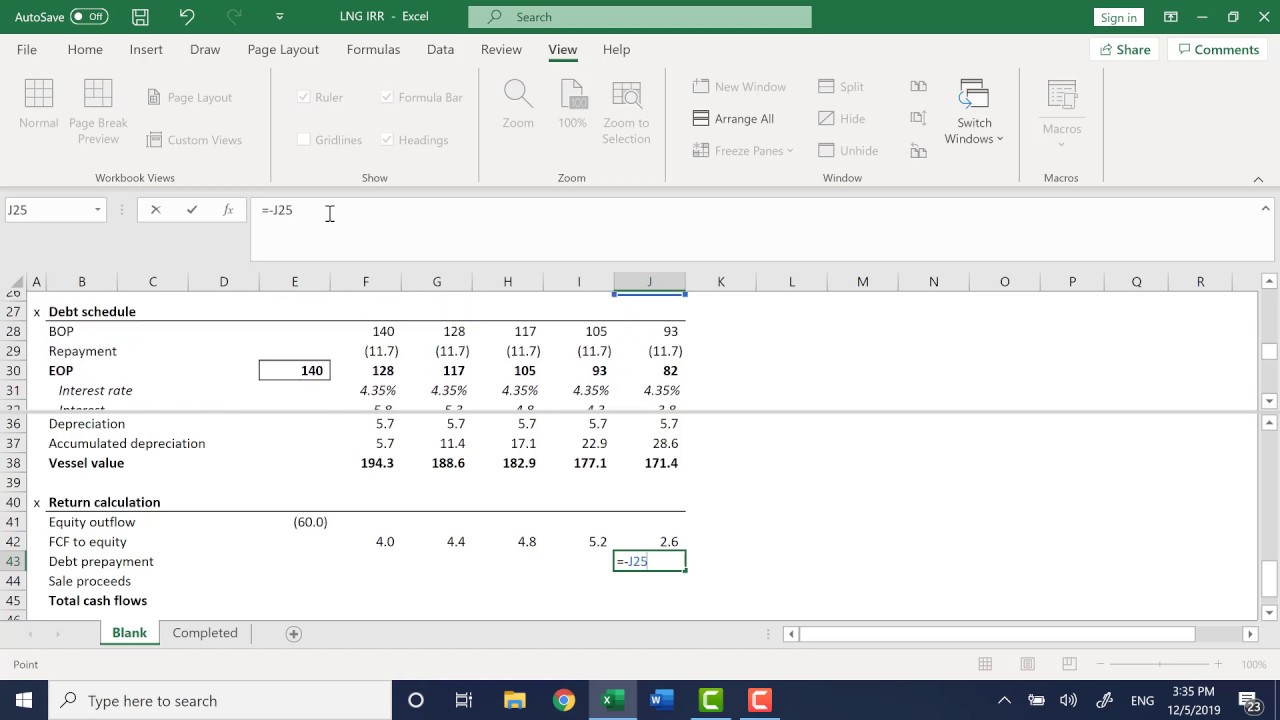This screenshot has height=720, width=1280.
Task: Add a new sheet with plus icon
Action: coord(293,633)
